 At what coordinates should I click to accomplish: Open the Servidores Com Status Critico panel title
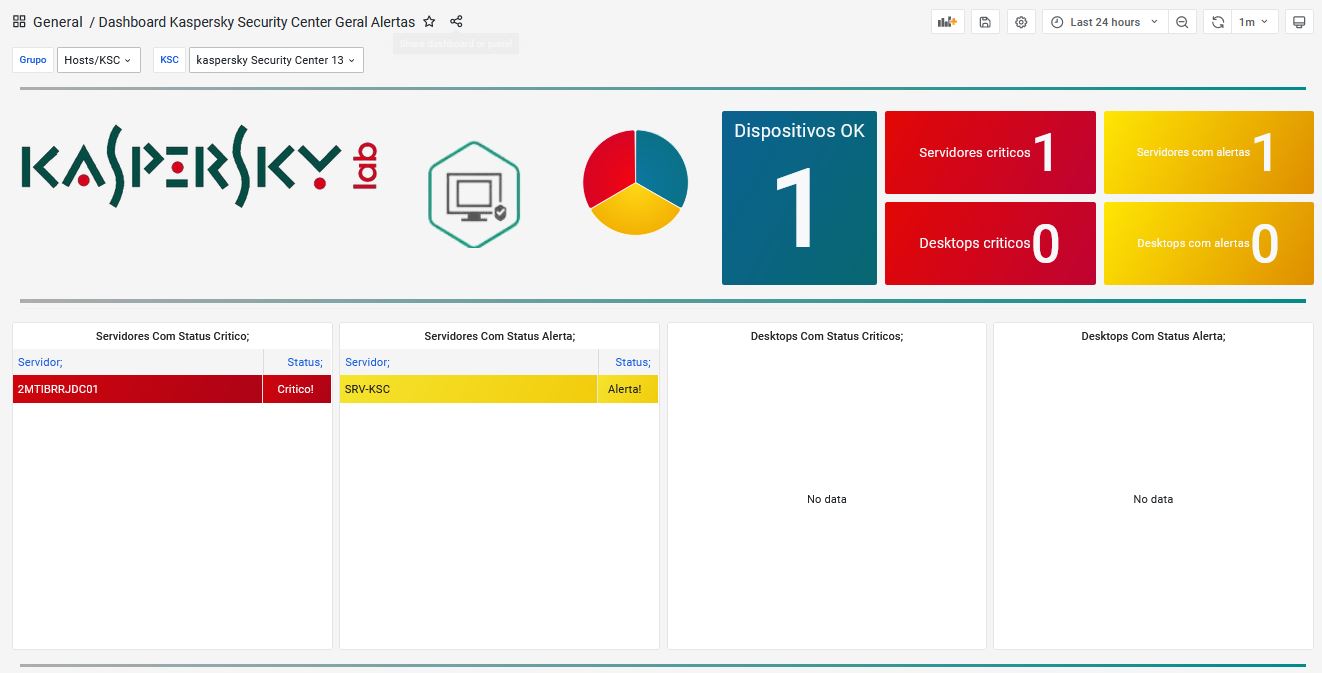click(x=172, y=336)
